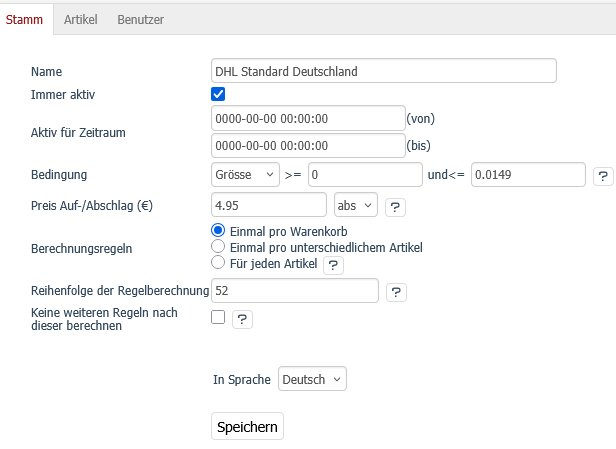The height and width of the screenshot is (449, 616).
Task: Expand the 'abs' price type dropdown
Action: tap(356, 205)
